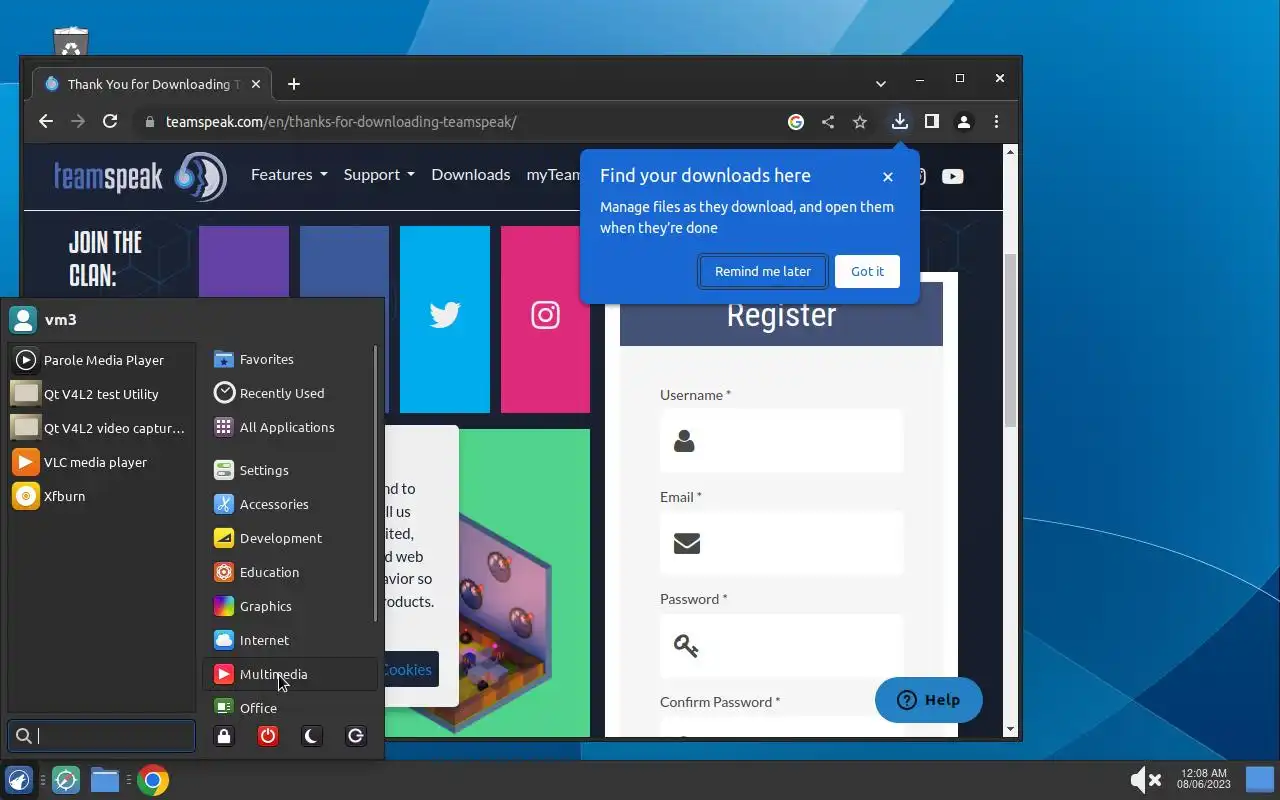Open the Help chat widget
This screenshot has width=1280, height=800.
tap(929, 700)
